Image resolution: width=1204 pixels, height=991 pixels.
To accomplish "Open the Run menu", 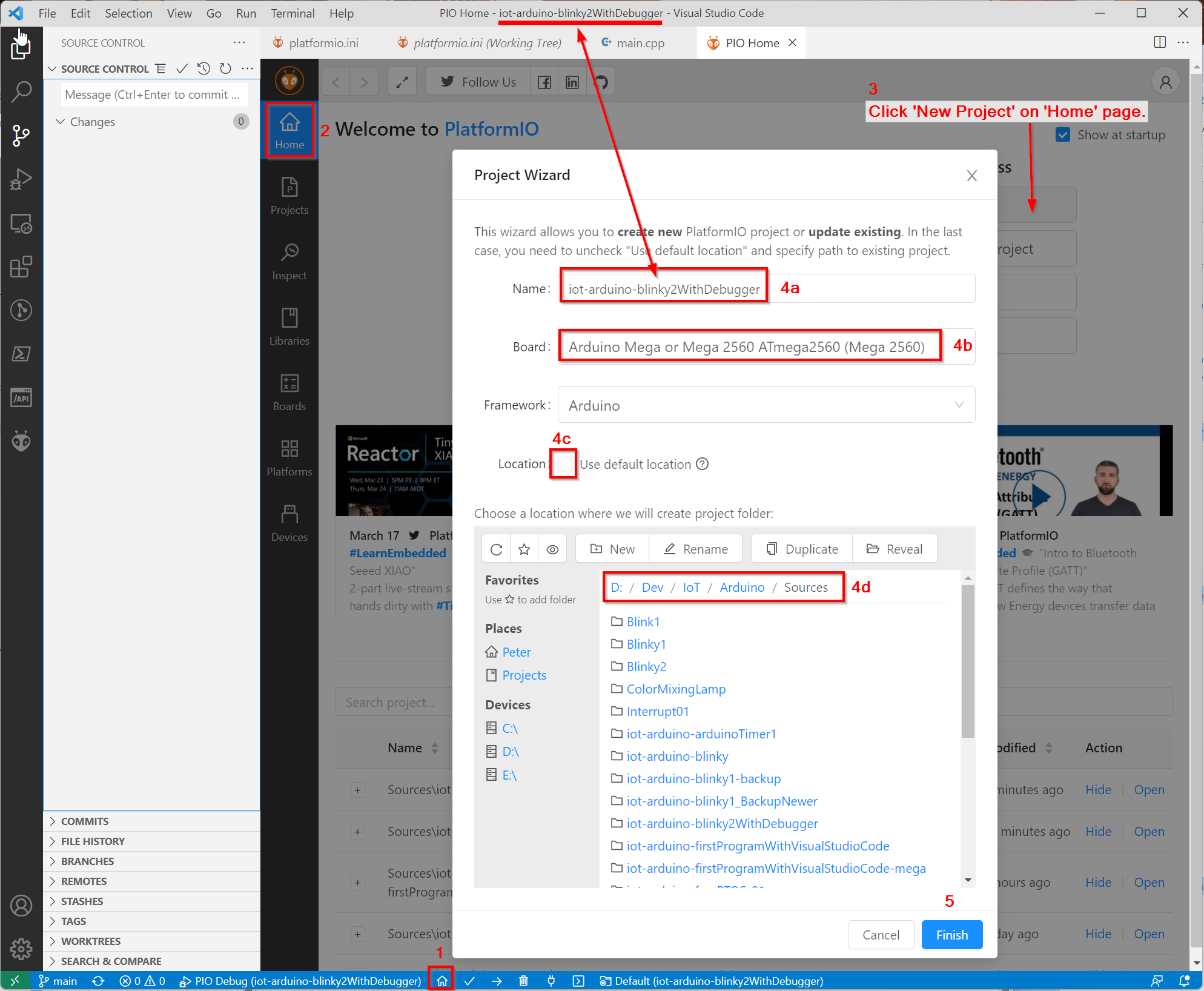I will (246, 13).
